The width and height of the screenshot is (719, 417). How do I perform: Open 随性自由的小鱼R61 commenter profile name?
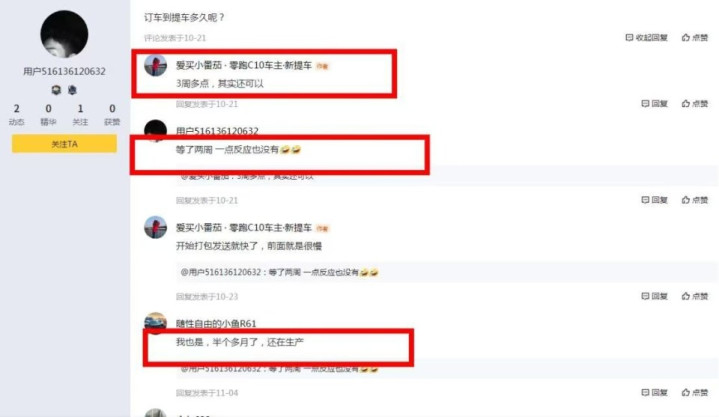click(216, 323)
